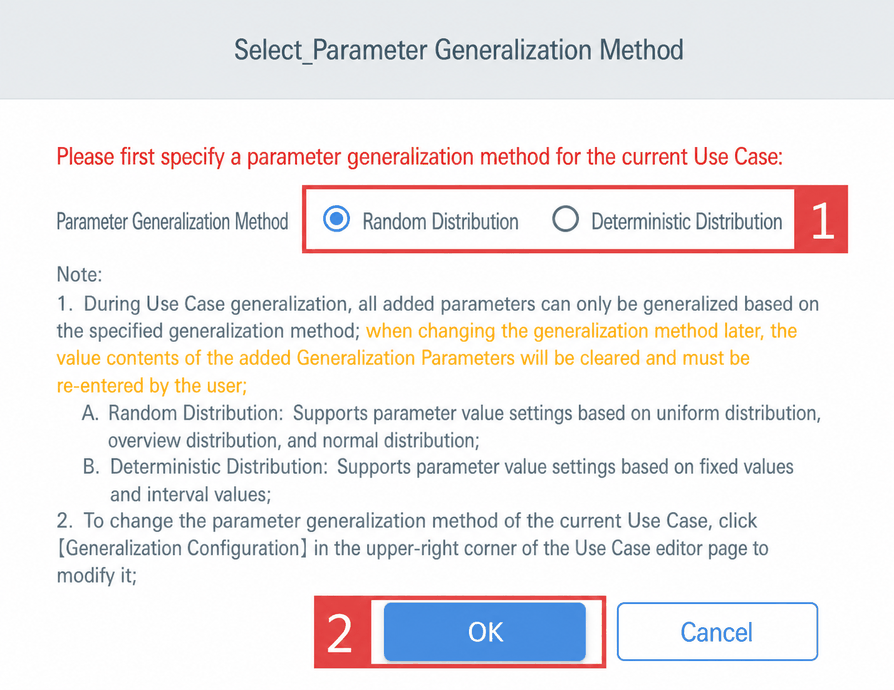Click the 'Note:' heading
The image size is (894, 690).
click(79, 274)
